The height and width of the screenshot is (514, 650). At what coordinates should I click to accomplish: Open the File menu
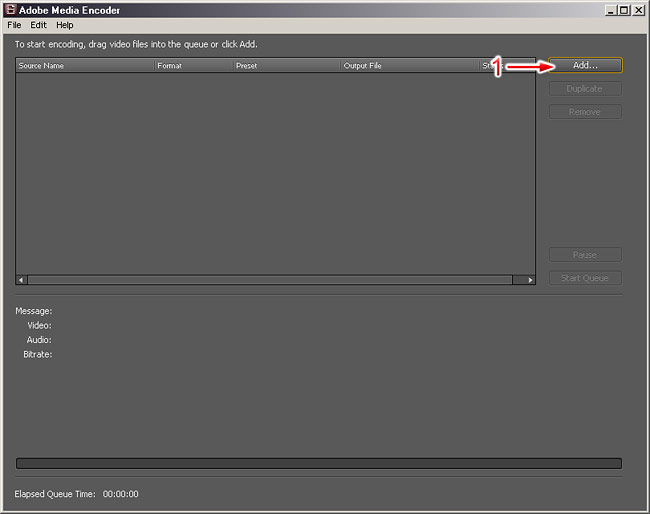click(x=14, y=25)
